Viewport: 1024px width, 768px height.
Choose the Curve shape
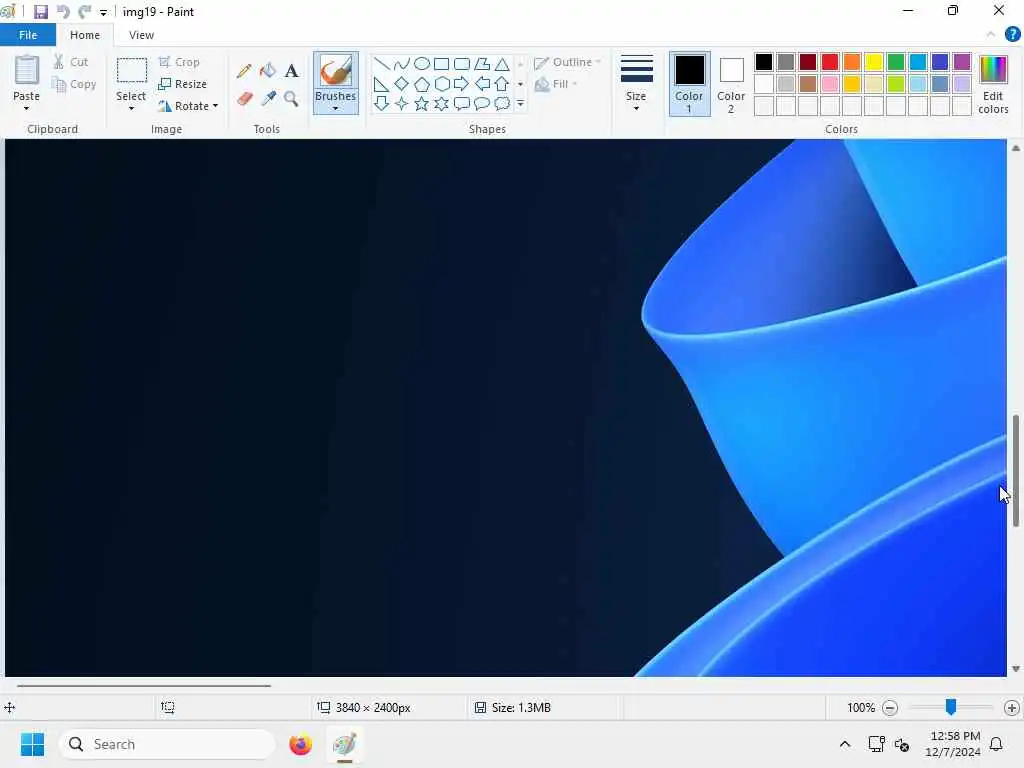(x=402, y=63)
